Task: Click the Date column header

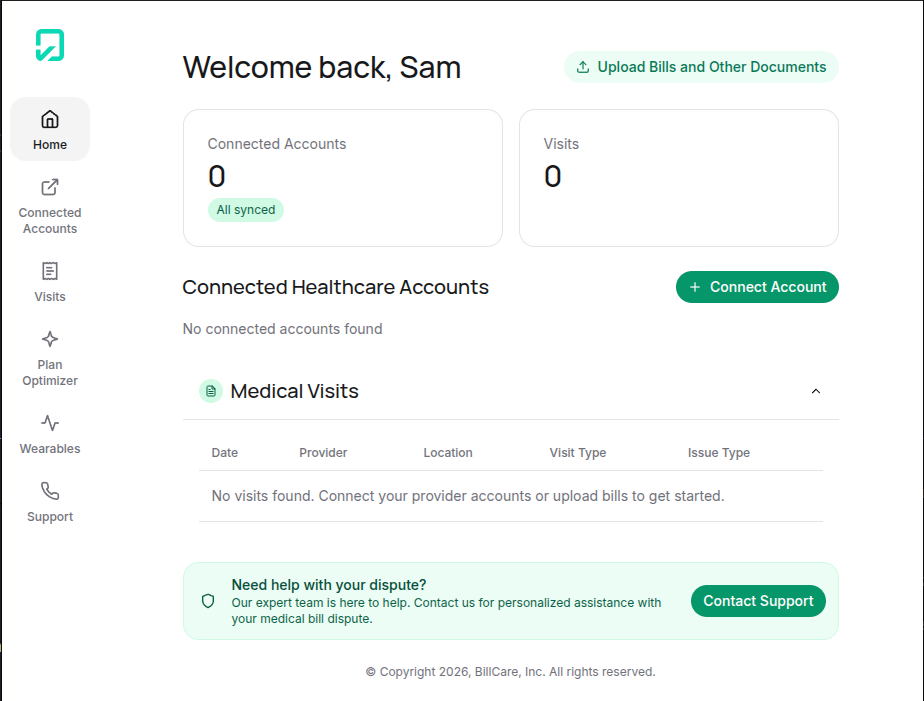Action: (225, 453)
